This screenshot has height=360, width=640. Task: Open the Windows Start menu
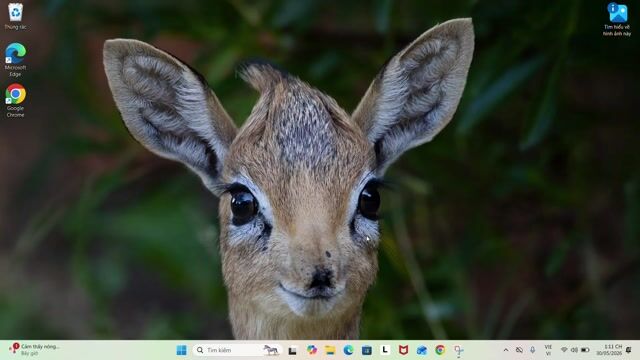coord(181,350)
